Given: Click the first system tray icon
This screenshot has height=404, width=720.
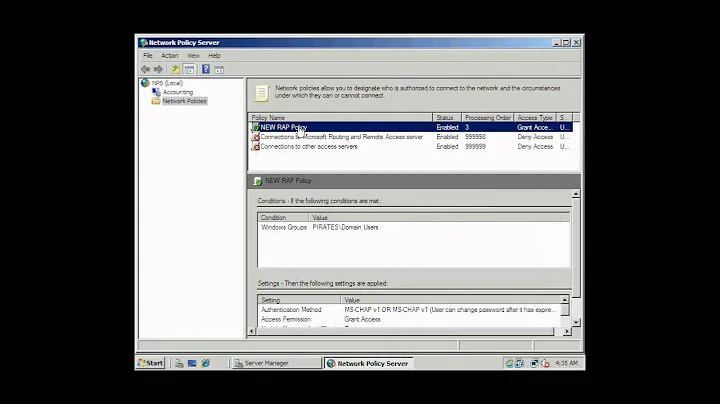Looking at the screenshot, I should pos(509,363).
